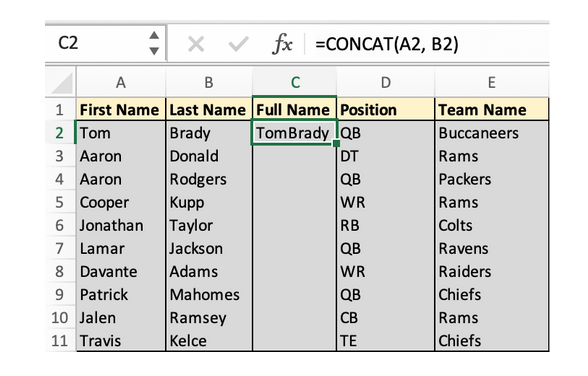The height and width of the screenshot is (376, 588).
Task: Click the fill handle on cell C2
Action: pyautogui.click(x=336, y=143)
